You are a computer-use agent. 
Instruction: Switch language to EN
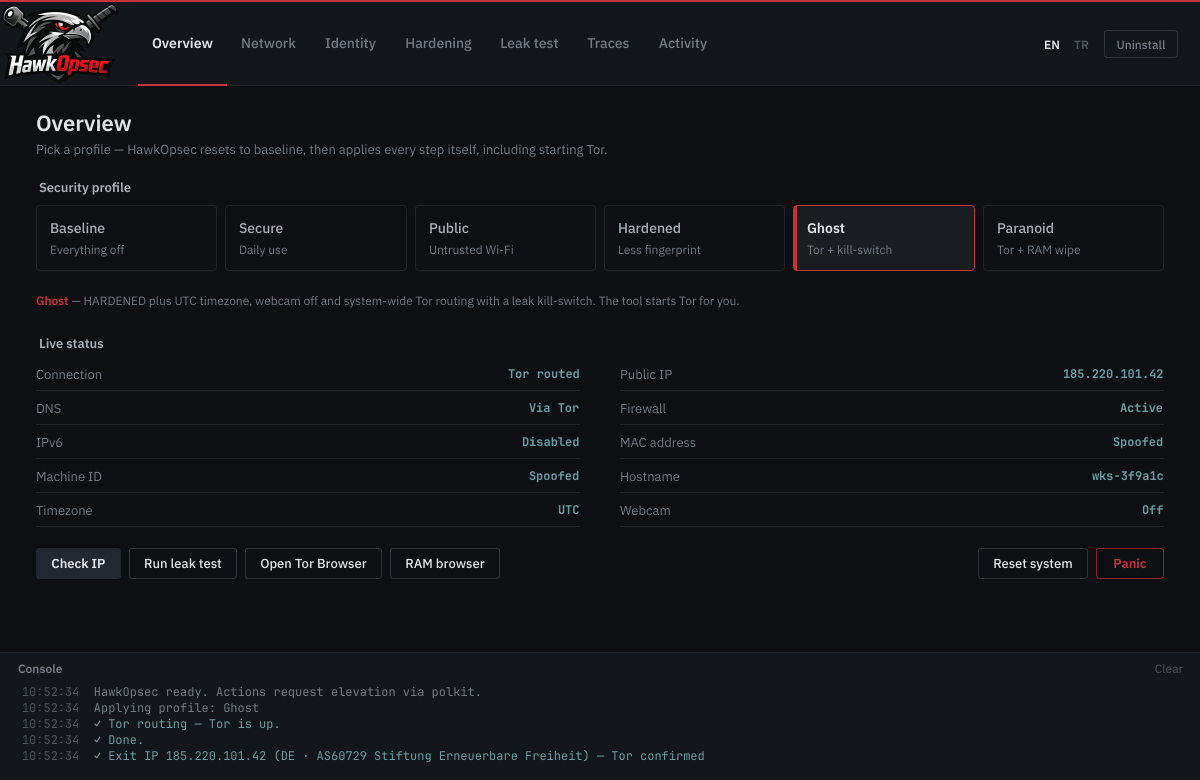[x=1052, y=45]
